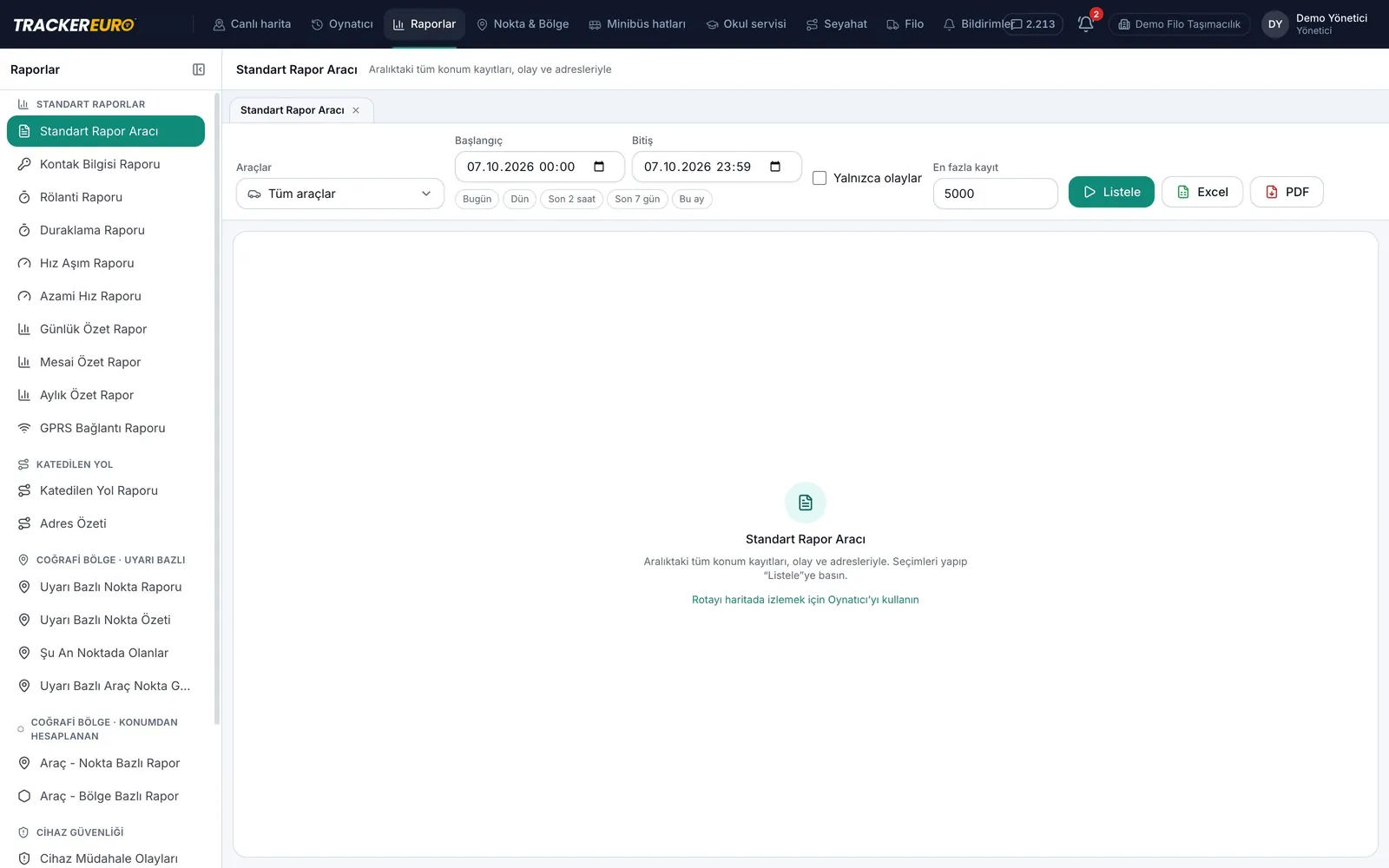1389x868 pixels.
Task: Open Okul servisi navigation item
Action: point(746,24)
